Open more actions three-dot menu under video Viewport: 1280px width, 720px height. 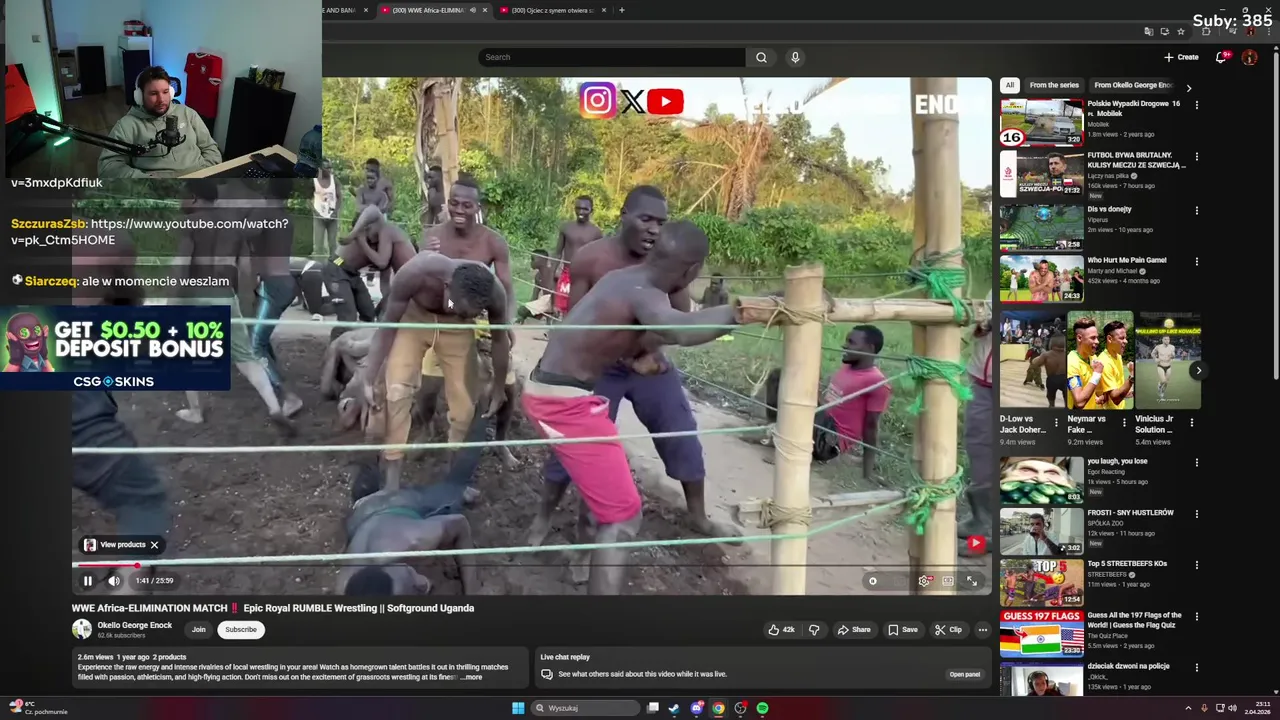click(983, 630)
